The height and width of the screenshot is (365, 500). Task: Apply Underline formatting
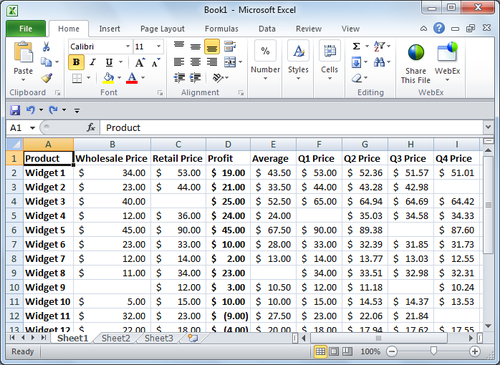[x=109, y=62]
